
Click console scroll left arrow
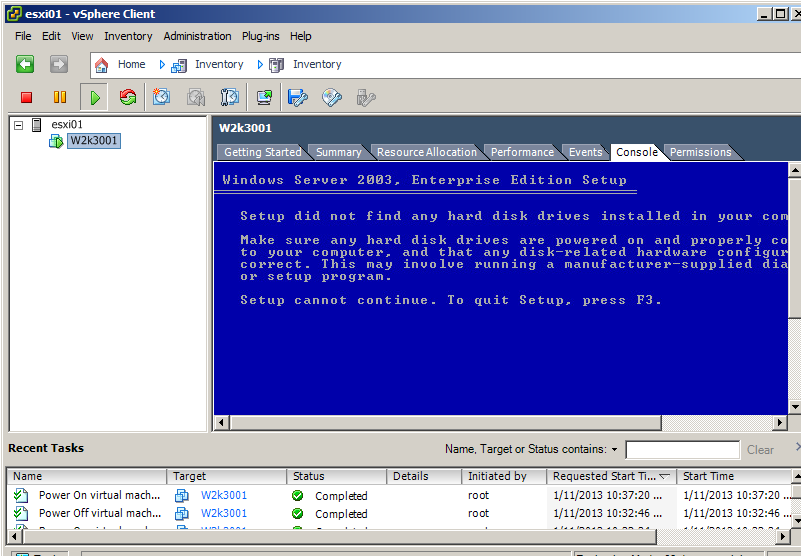[221, 422]
